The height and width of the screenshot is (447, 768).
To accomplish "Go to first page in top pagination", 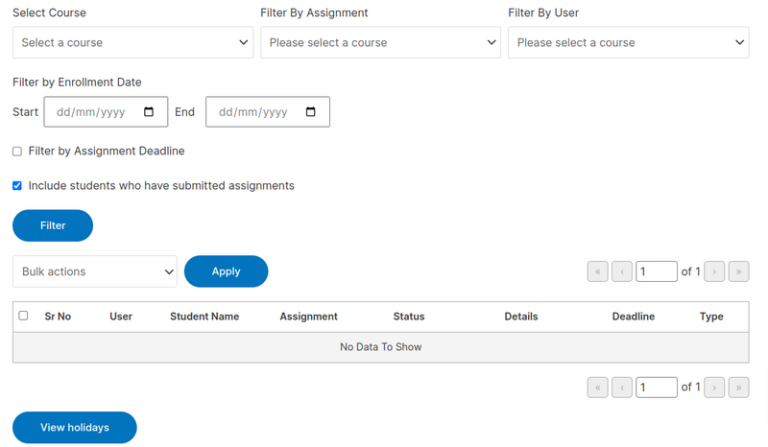I will tap(597, 271).
